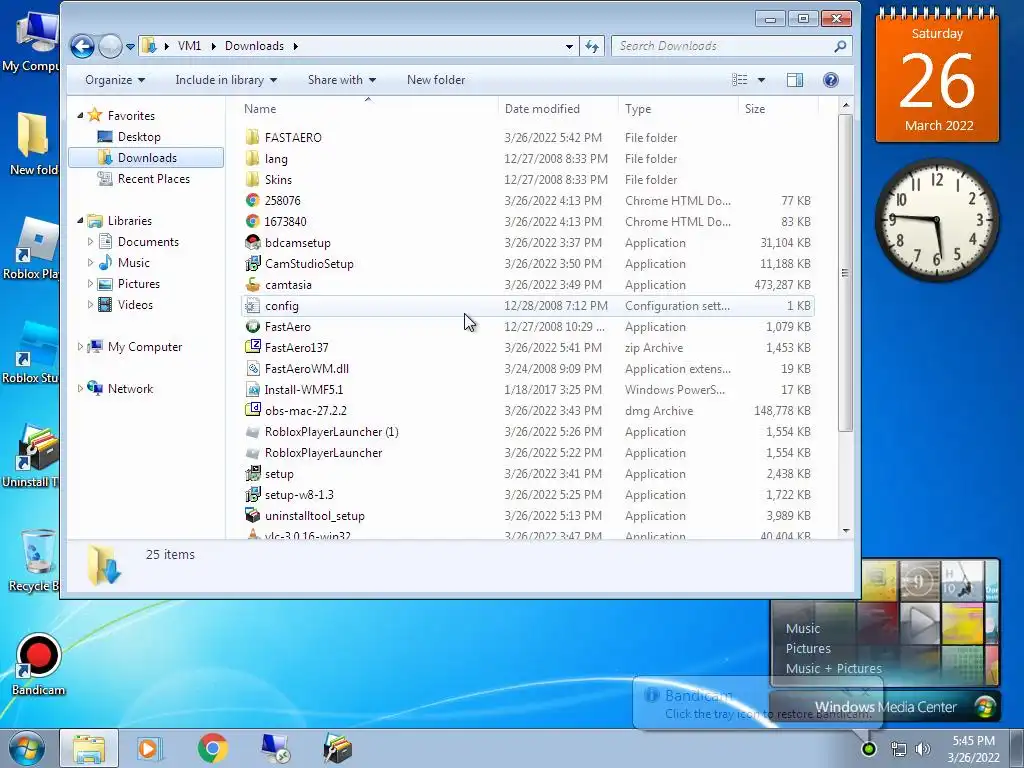Click the file list scroll down arrow
This screenshot has height=768, width=1024.
pos(846,531)
